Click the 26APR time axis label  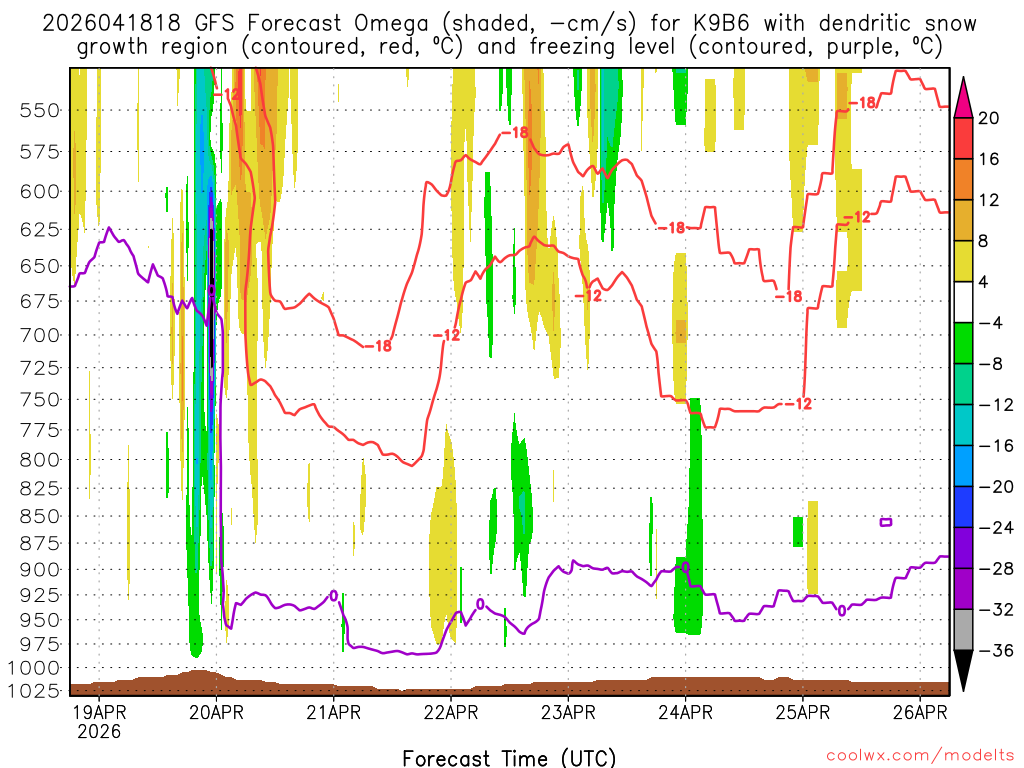pos(920,712)
